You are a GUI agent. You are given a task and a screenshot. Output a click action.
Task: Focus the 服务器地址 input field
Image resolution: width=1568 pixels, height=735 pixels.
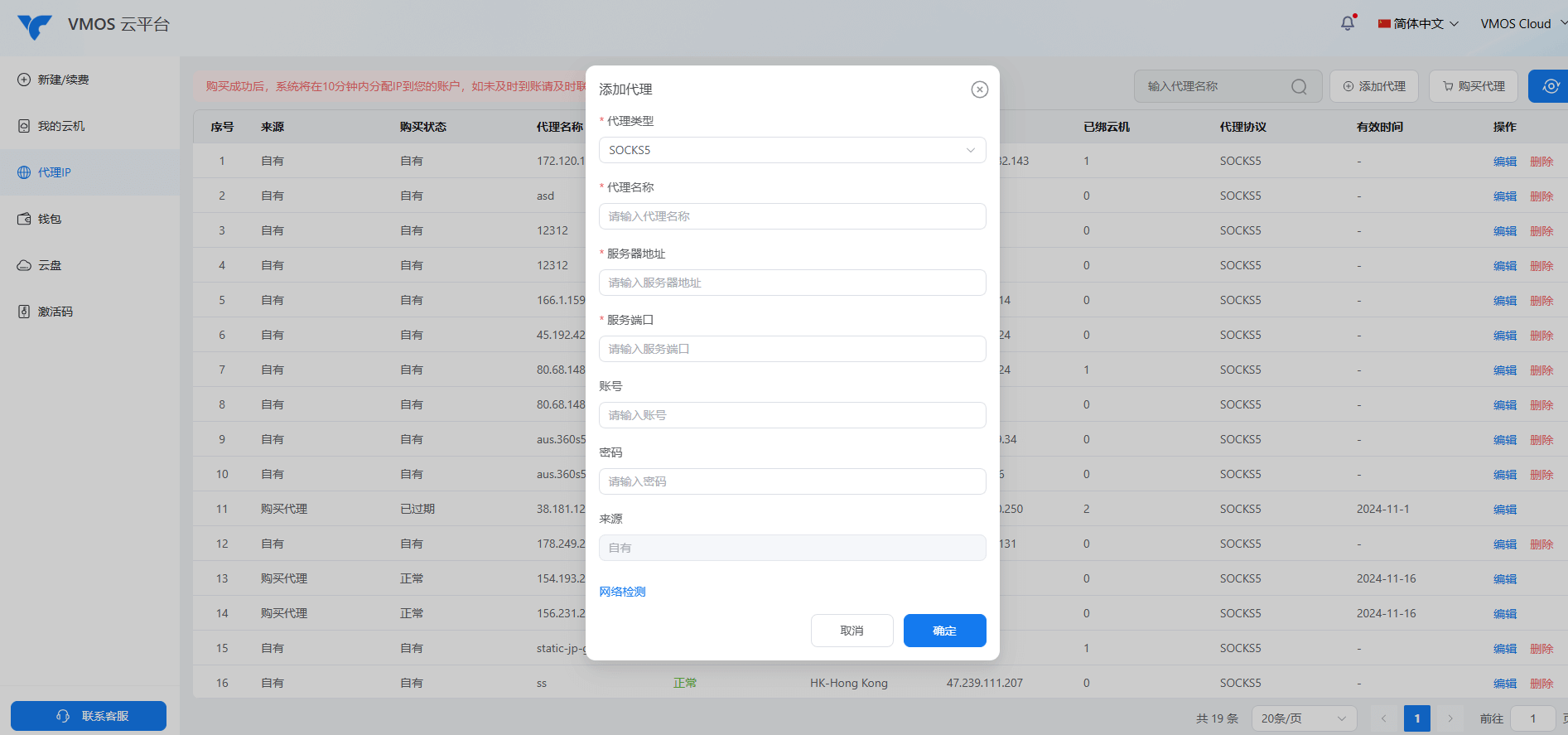pos(792,283)
